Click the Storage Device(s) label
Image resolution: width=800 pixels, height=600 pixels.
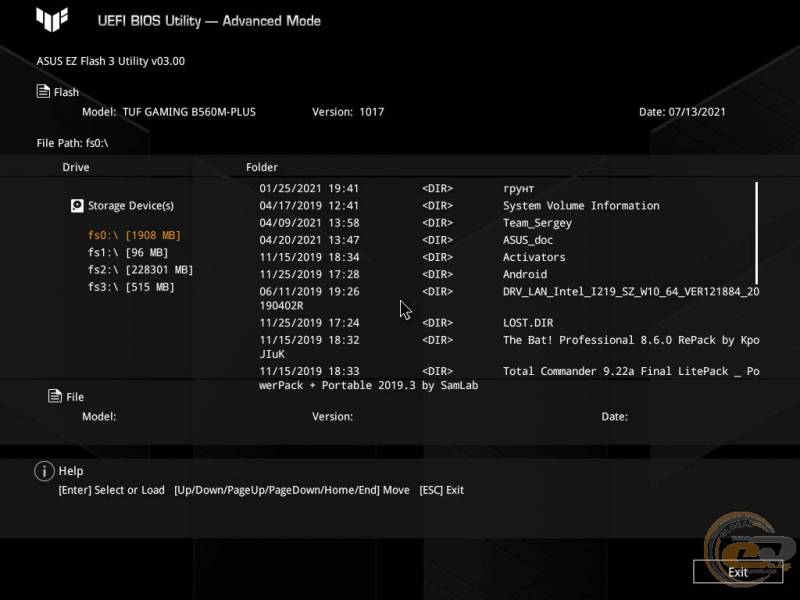pos(131,206)
